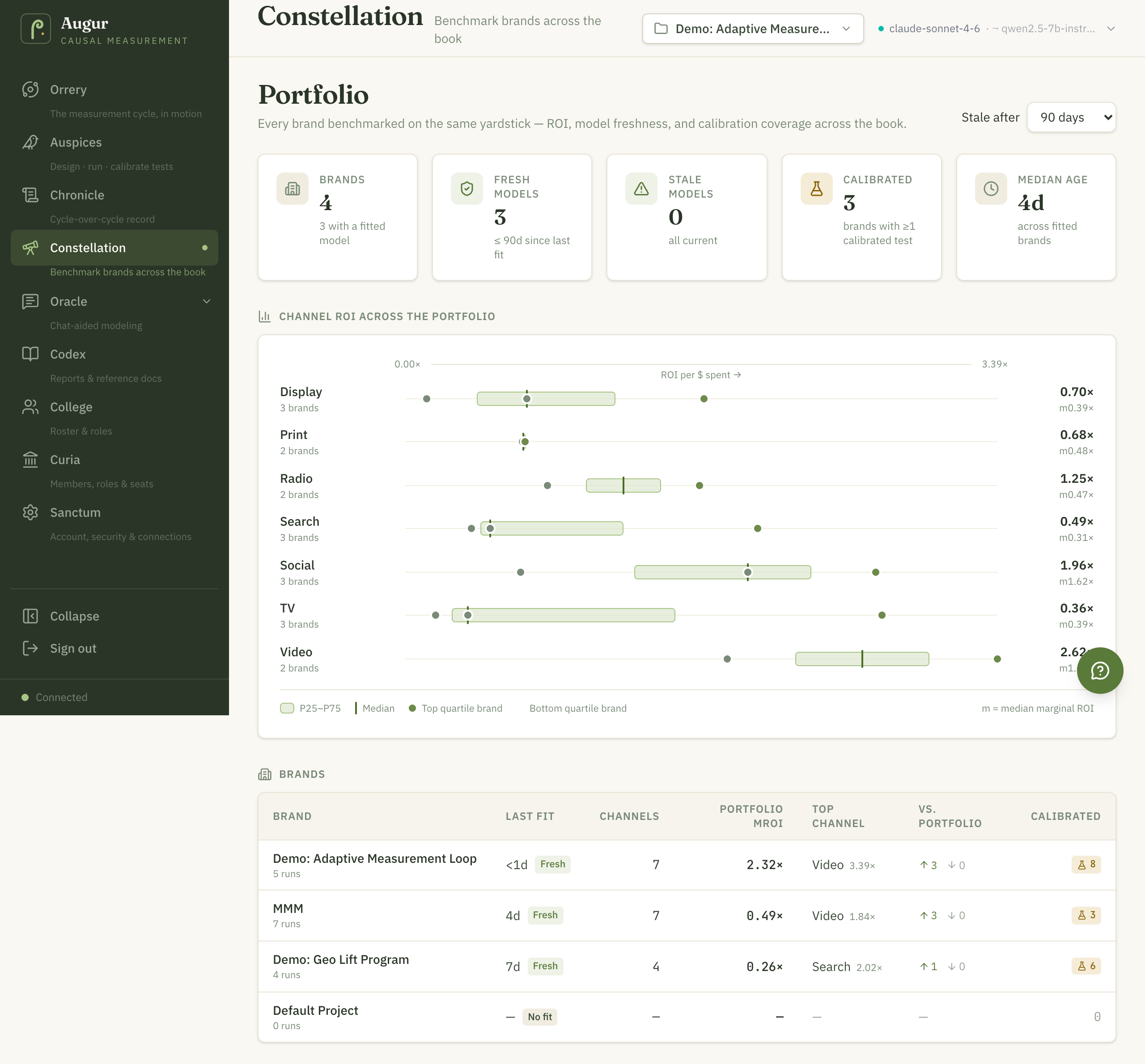The width and height of the screenshot is (1145, 1064).
Task: Open the Curia building icon
Action: [30, 460]
